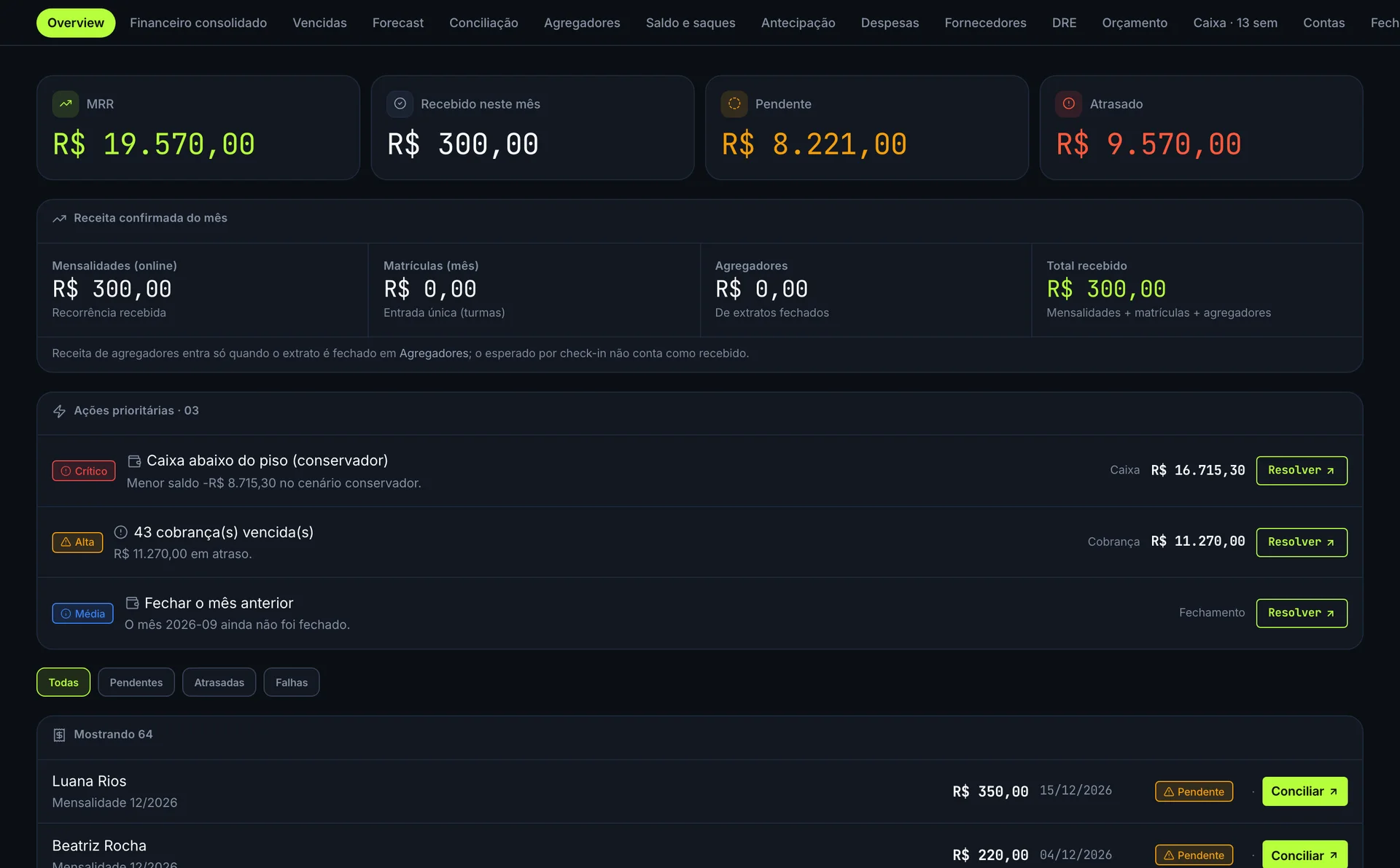The width and height of the screenshot is (1400, 868).
Task: Click the Pendente status badge for Luana Rios
Action: click(1194, 791)
